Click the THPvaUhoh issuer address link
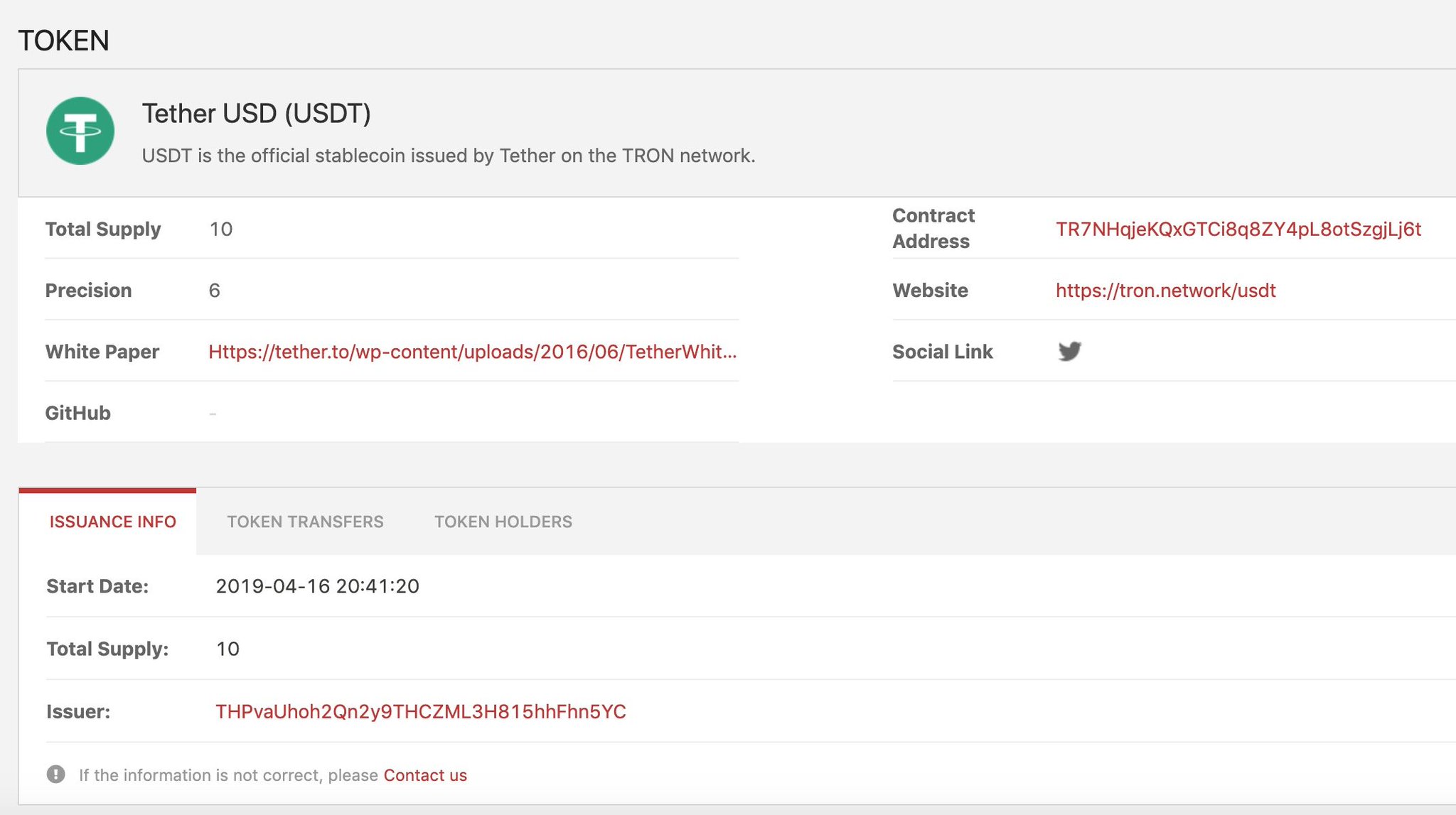The image size is (1456, 815). [420, 711]
